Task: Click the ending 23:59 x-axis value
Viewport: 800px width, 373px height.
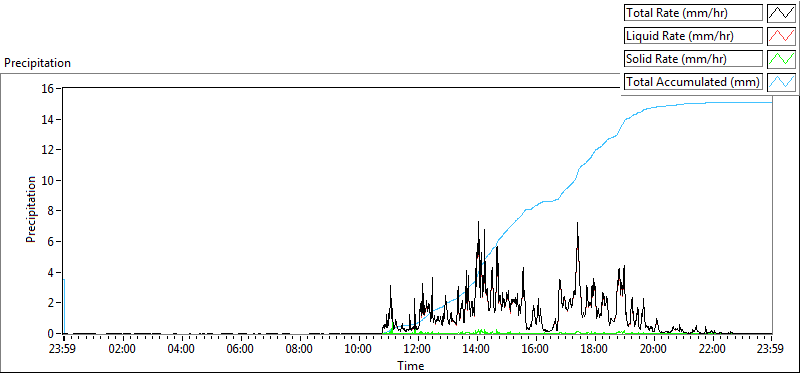Action: pyautogui.click(x=770, y=350)
